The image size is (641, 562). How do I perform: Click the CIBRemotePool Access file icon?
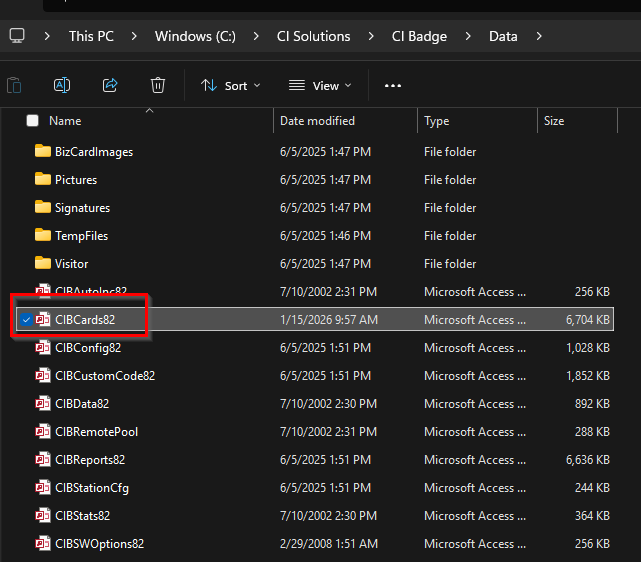tap(43, 431)
